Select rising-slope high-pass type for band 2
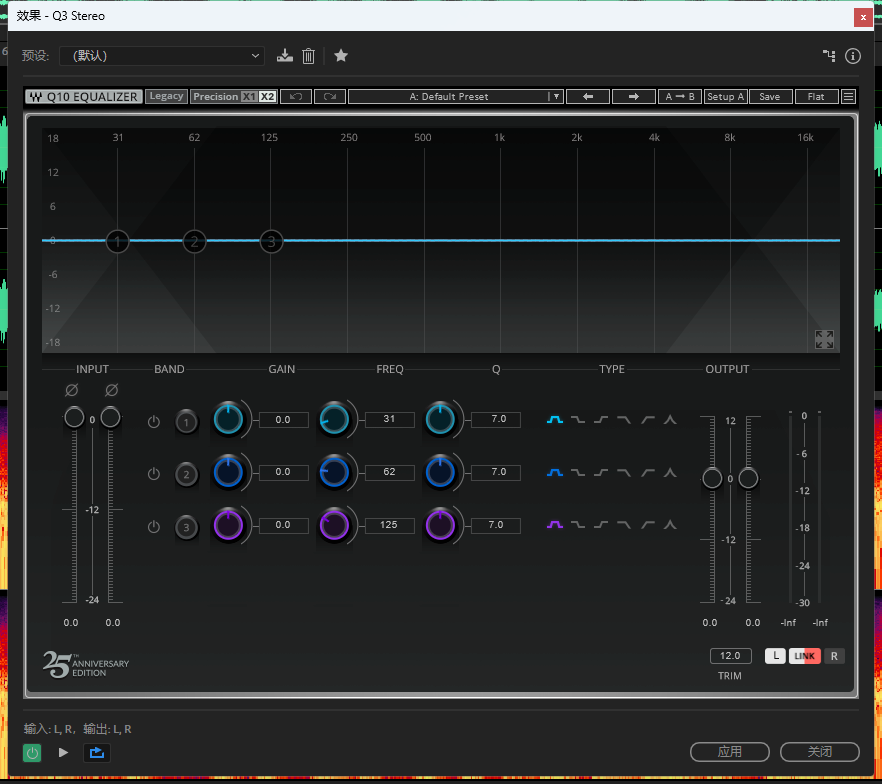This screenshot has width=882, height=784. pyautogui.click(x=647, y=472)
